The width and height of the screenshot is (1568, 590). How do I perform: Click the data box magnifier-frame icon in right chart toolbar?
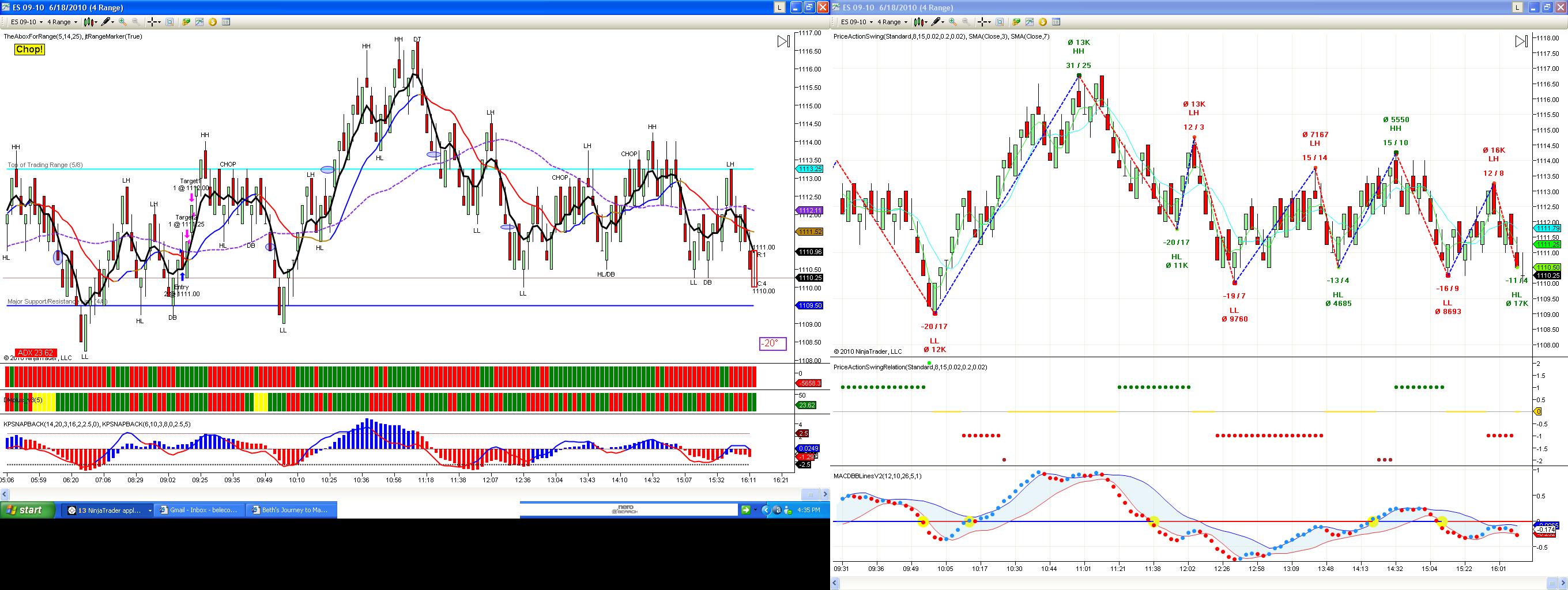click(1000, 22)
